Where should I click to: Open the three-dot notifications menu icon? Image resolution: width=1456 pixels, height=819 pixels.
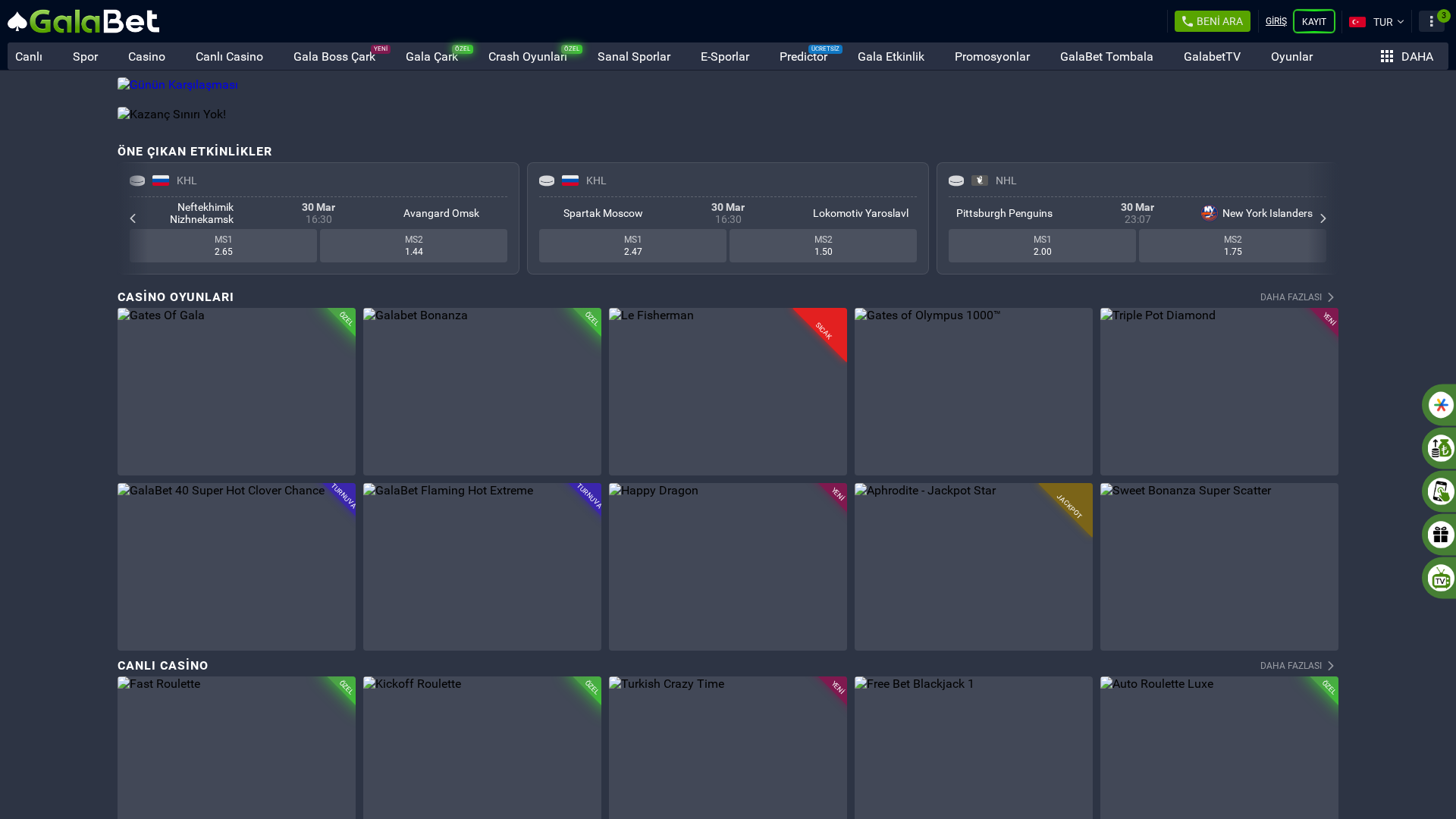[x=1431, y=21]
